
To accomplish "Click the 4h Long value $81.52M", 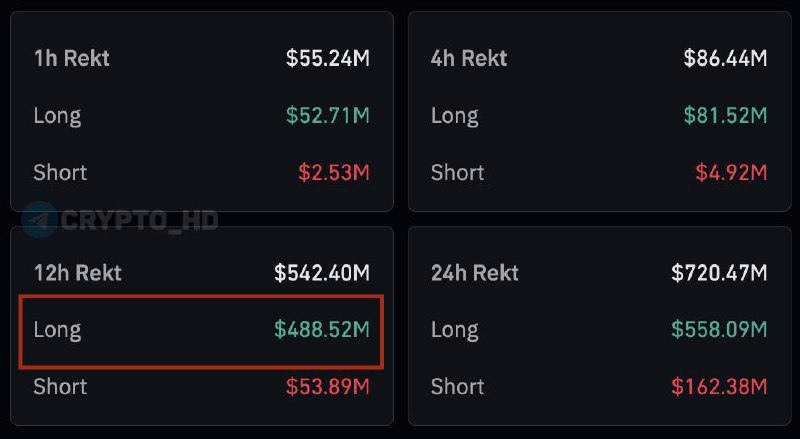I will 726,115.
